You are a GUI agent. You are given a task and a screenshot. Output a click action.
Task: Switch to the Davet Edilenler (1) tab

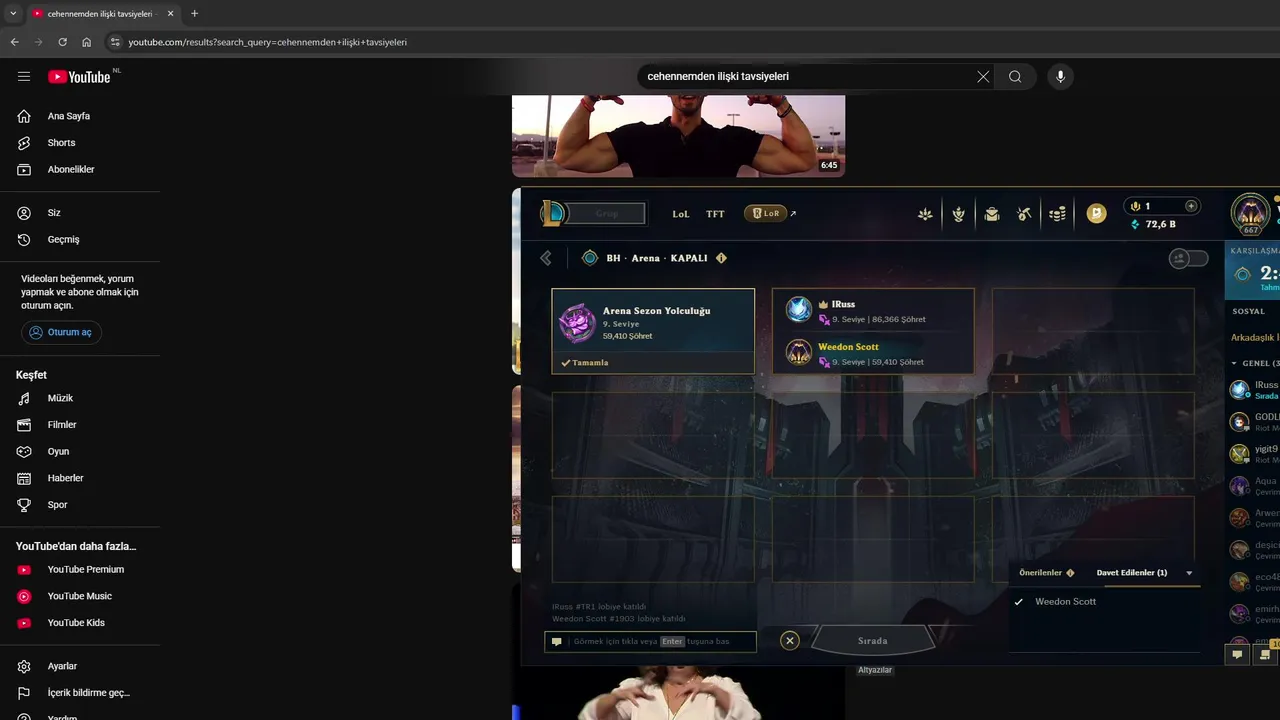tap(1132, 573)
